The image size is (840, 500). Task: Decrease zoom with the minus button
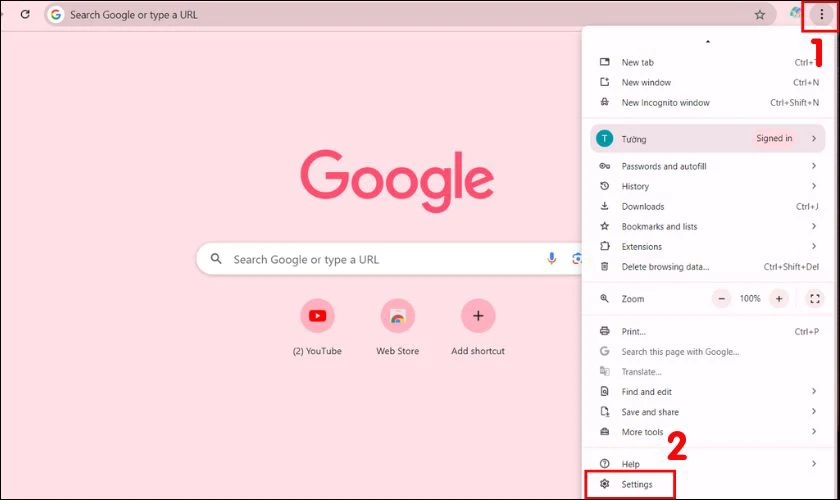click(722, 298)
